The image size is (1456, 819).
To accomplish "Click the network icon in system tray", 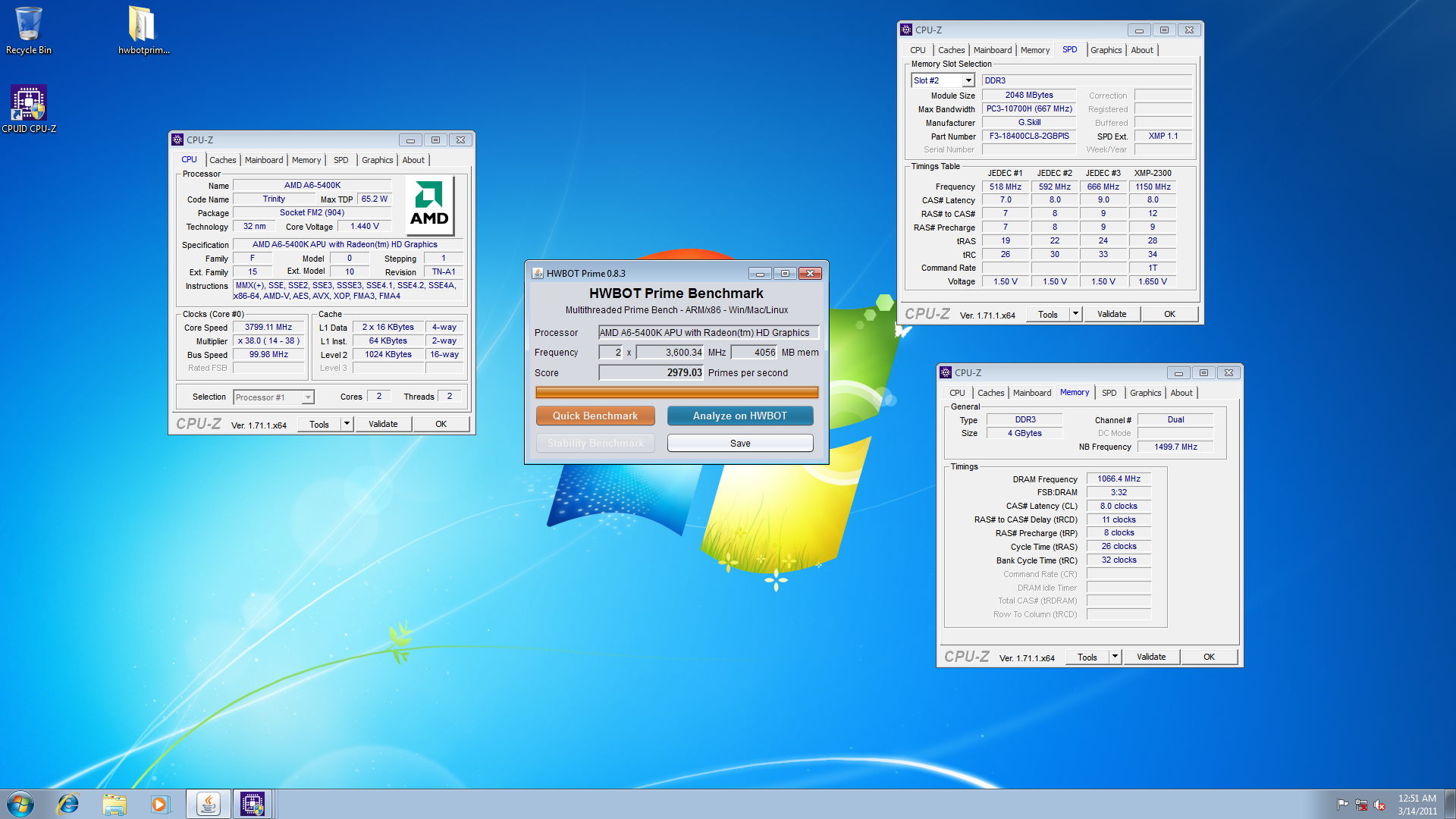I will pyautogui.click(x=1361, y=805).
